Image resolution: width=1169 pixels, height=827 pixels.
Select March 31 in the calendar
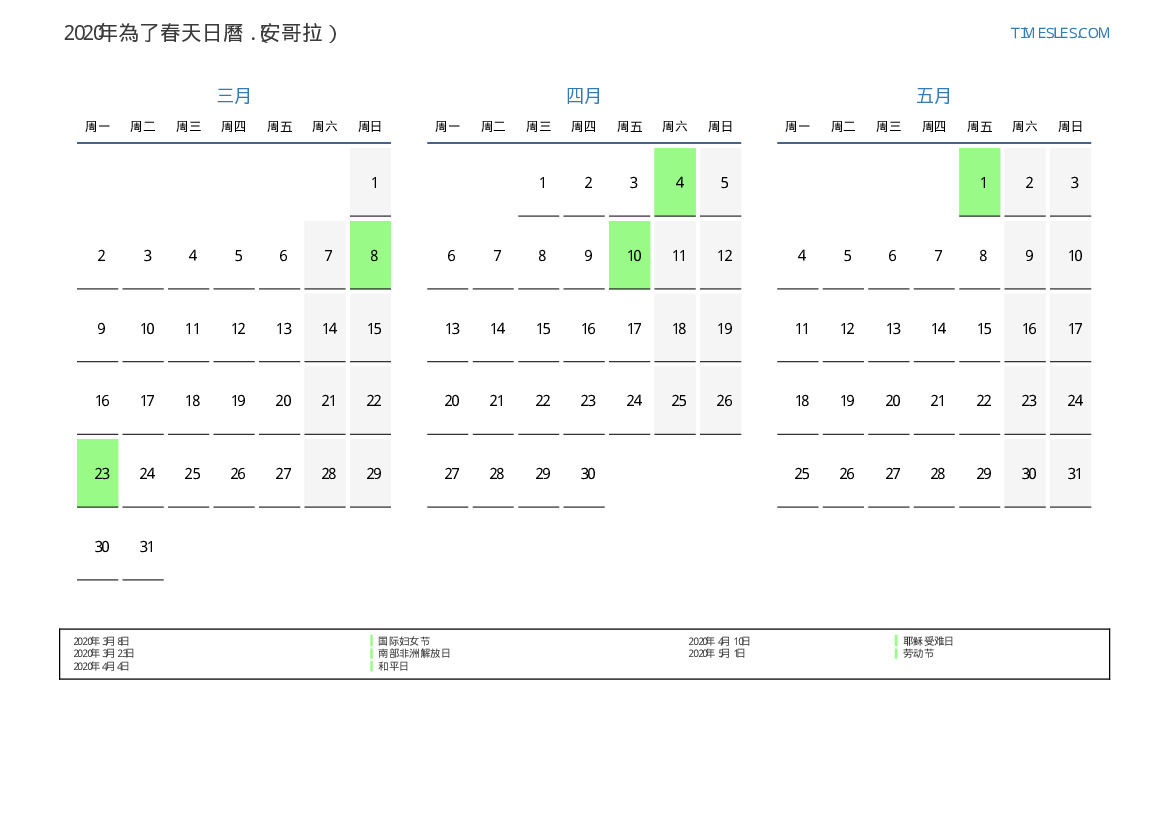pos(147,547)
